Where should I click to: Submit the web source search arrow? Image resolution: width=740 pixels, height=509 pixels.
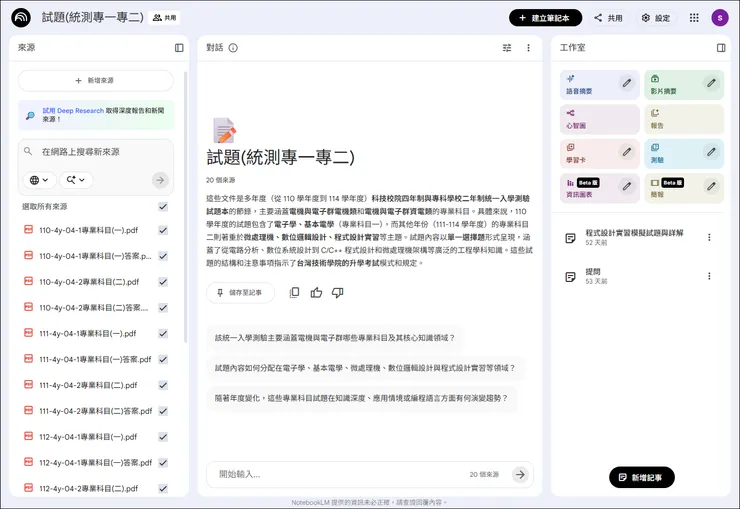point(160,180)
